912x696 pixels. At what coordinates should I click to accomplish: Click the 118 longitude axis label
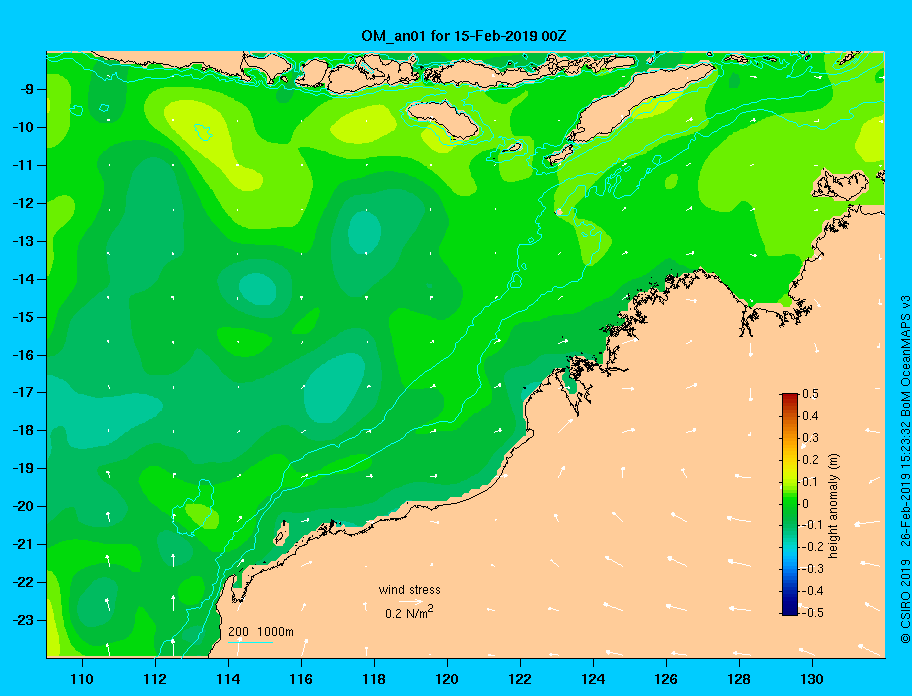(x=374, y=679)
